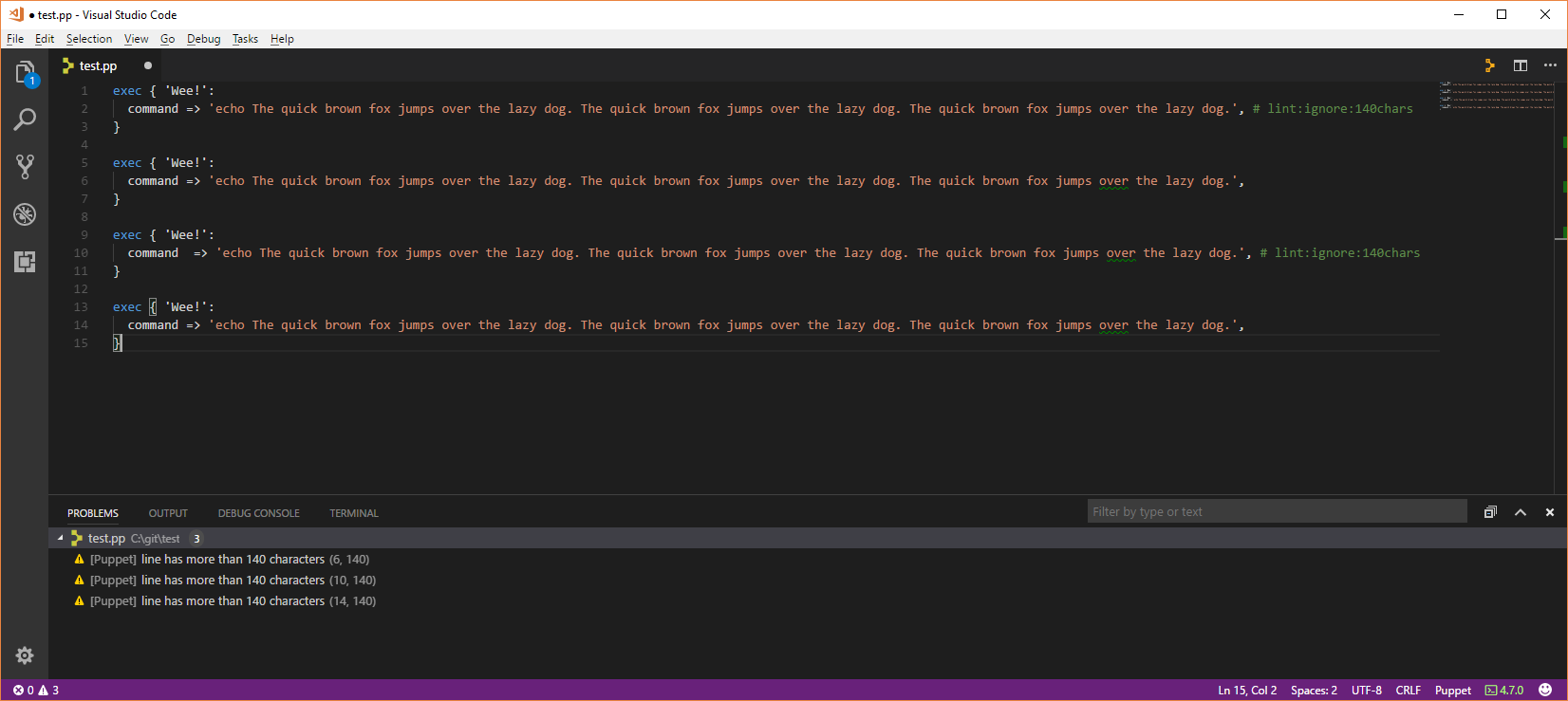Select the test.pp editor tab
Viewport: 1568px width, 701px height.
(x=106, y=65)
